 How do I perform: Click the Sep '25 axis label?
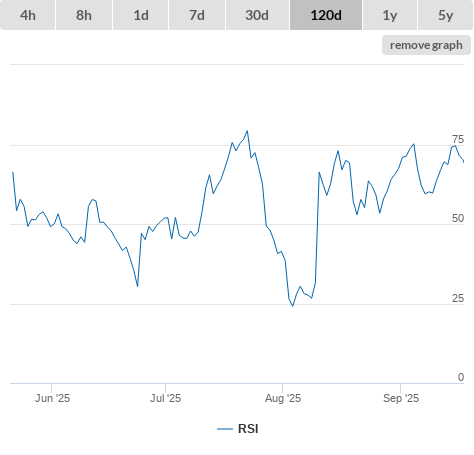point(401,398)
